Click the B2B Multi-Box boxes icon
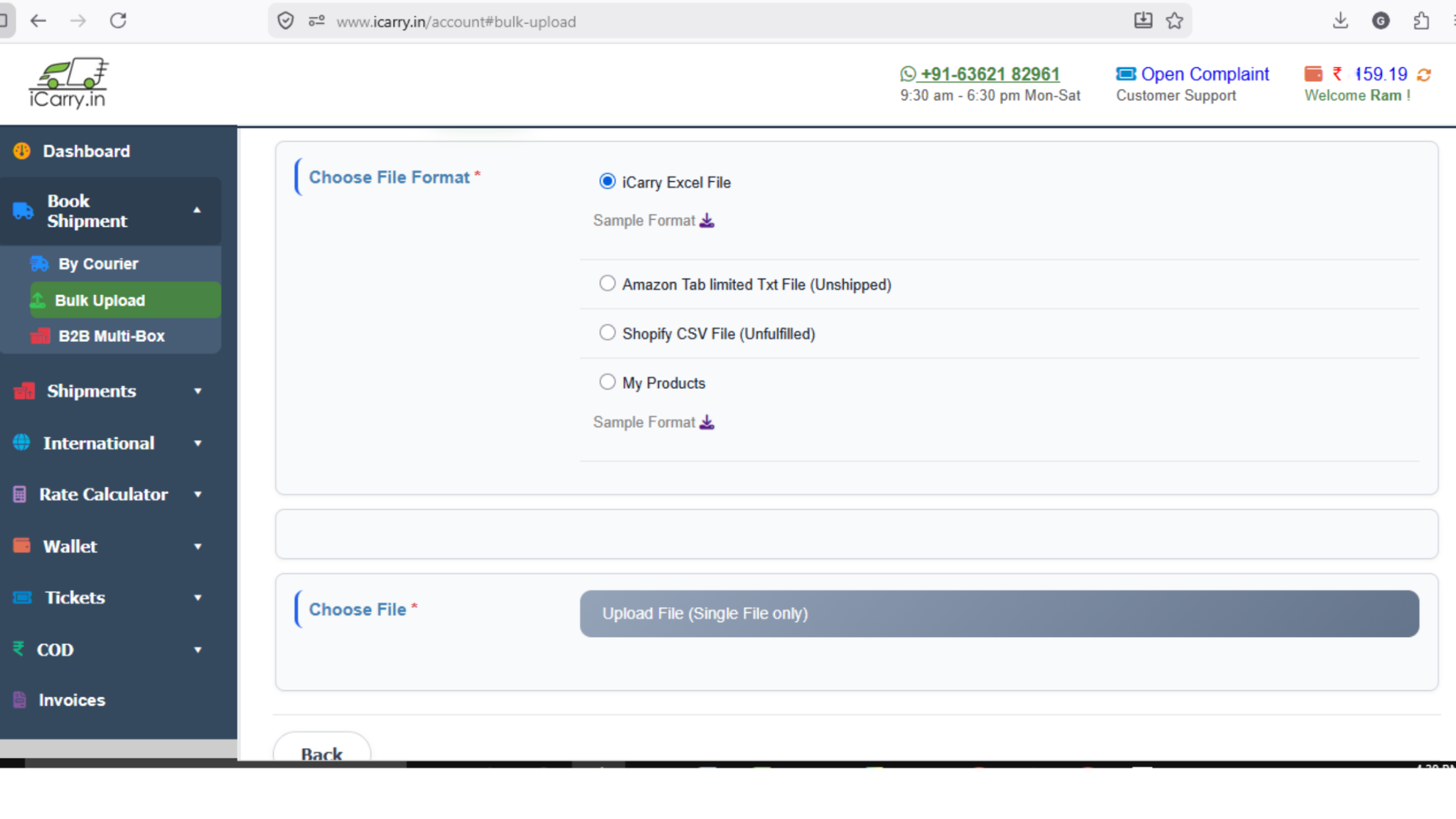This screenshot has width=1456, height=819. coord(40,336)
